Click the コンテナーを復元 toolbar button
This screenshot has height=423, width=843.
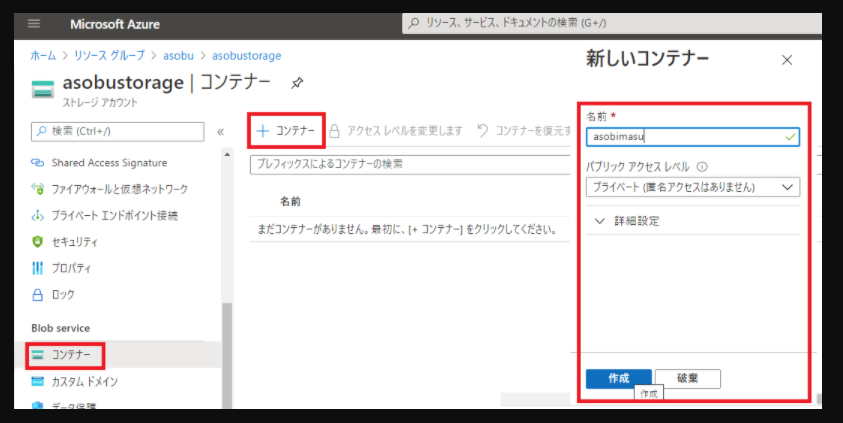click(524, 131)
